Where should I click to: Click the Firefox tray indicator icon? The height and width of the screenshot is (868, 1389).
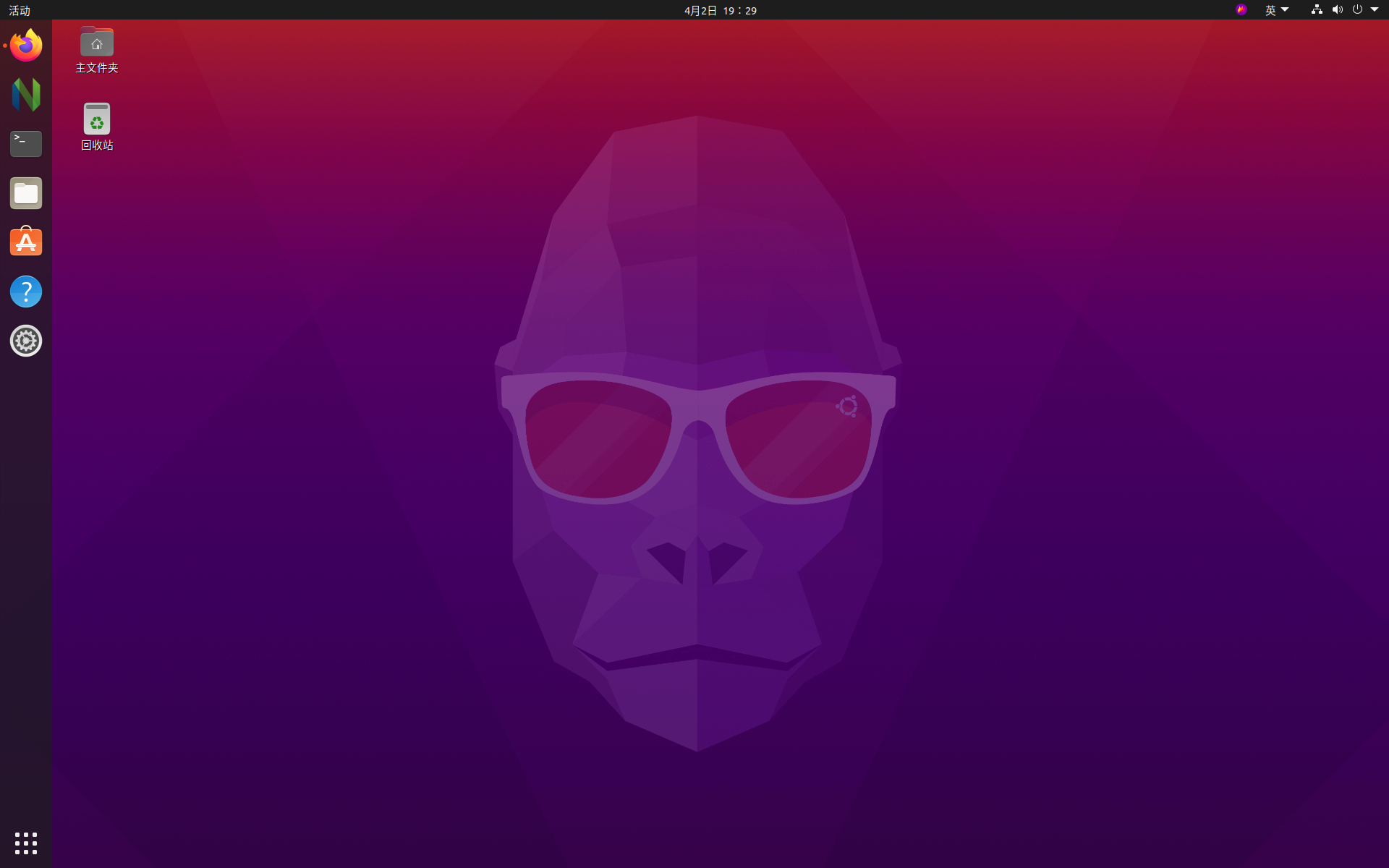1241,10
